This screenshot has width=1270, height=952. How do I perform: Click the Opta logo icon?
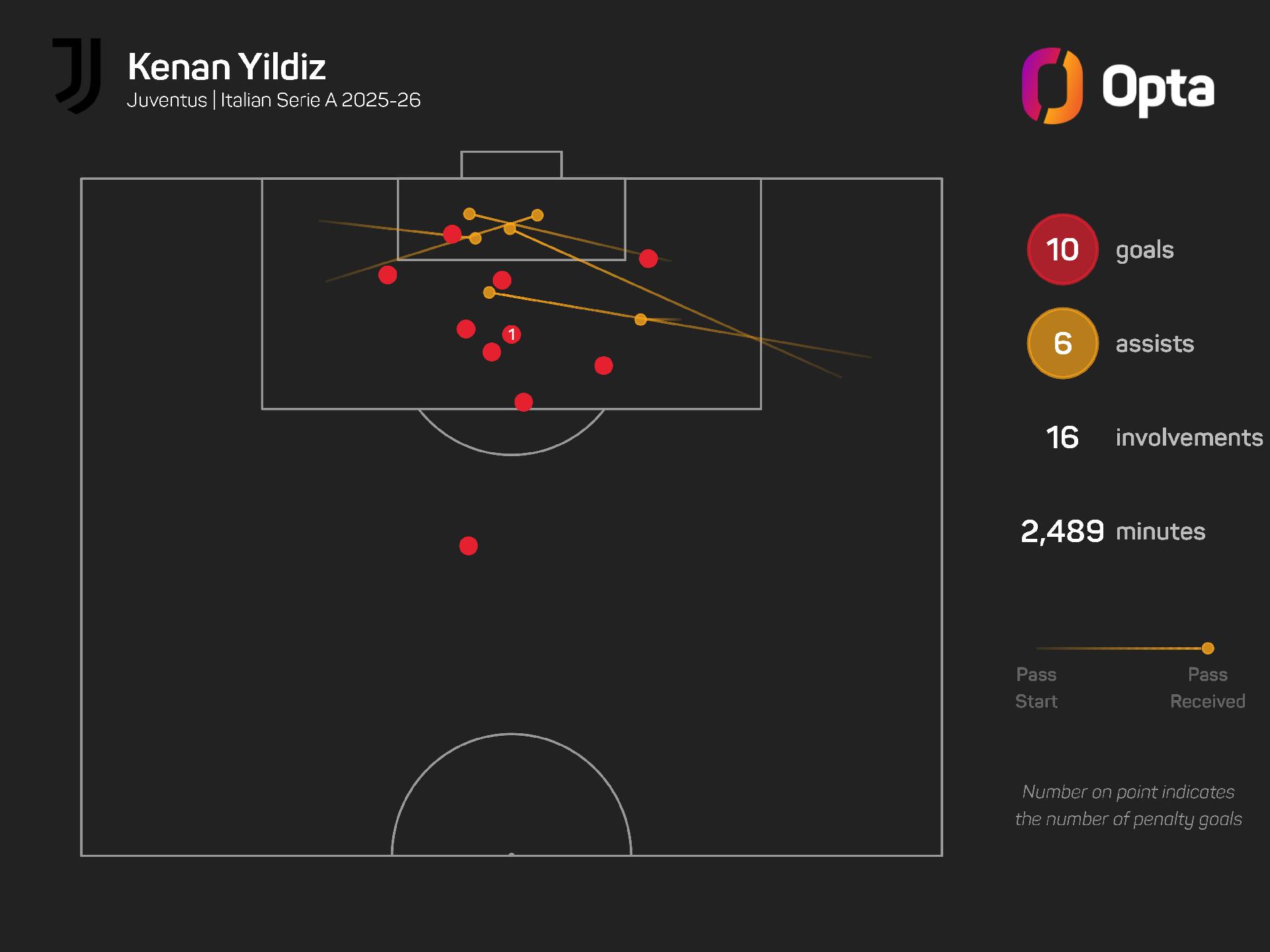point(1052,86)
